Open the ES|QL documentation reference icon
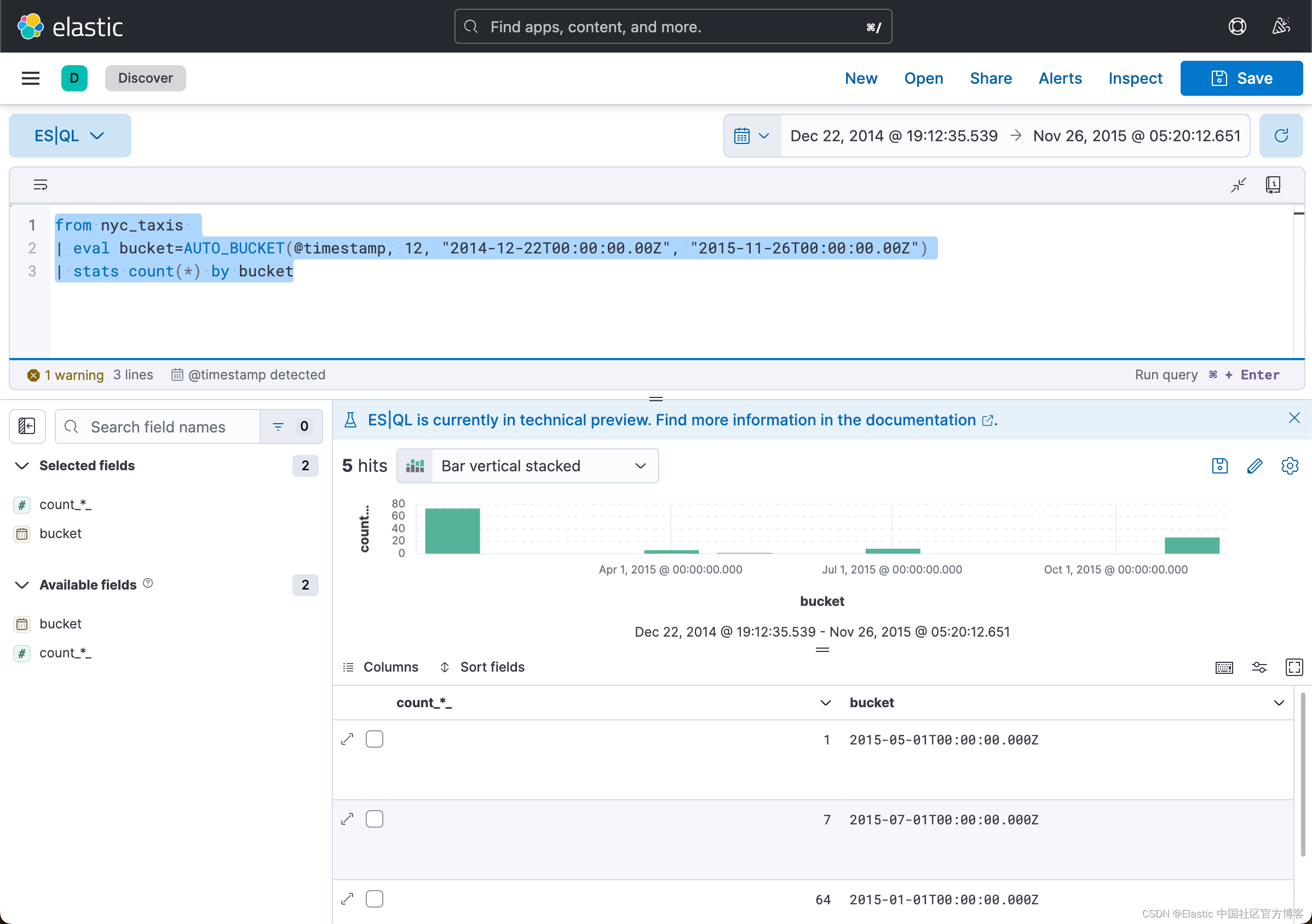 [1273, 184]
